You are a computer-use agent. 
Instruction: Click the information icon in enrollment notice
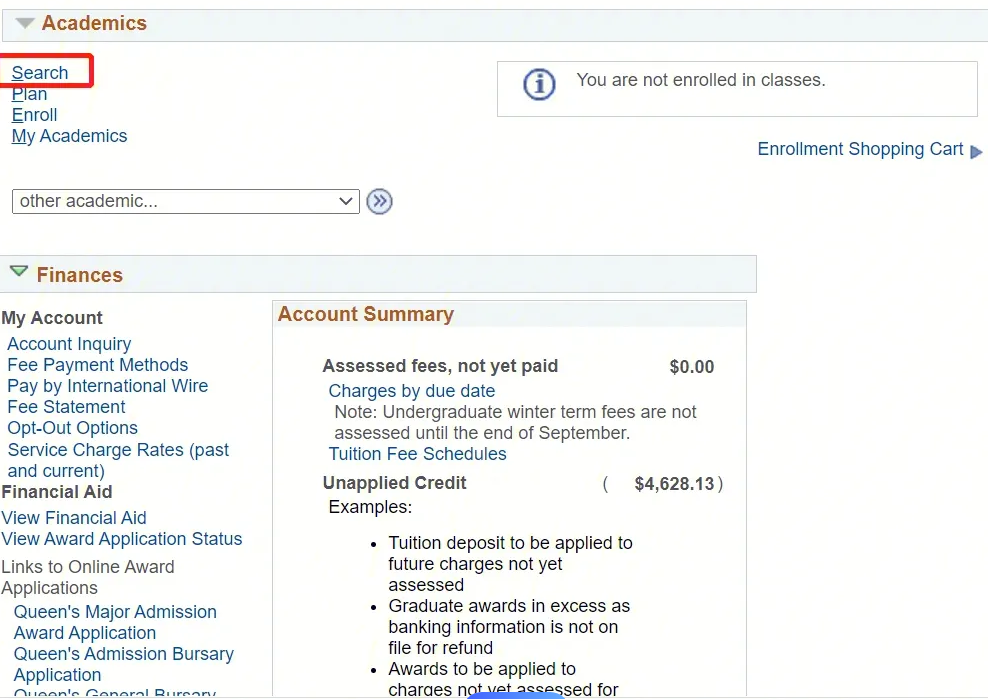tap(539, 85)
